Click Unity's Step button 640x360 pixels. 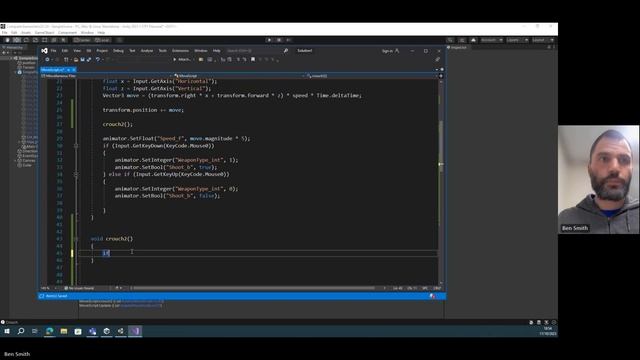coord(288,40)
